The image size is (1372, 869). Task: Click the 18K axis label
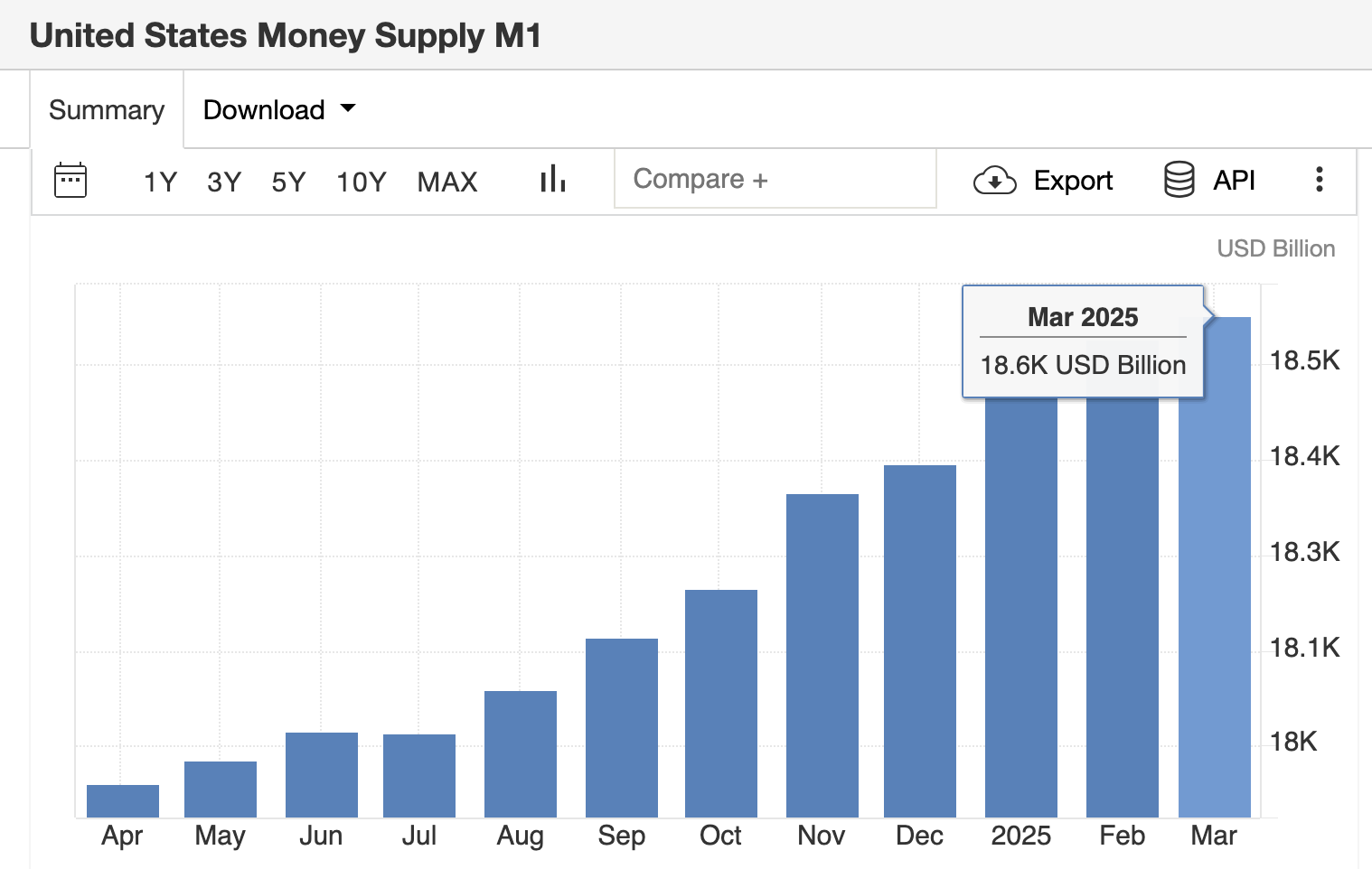coord(1293,742)
